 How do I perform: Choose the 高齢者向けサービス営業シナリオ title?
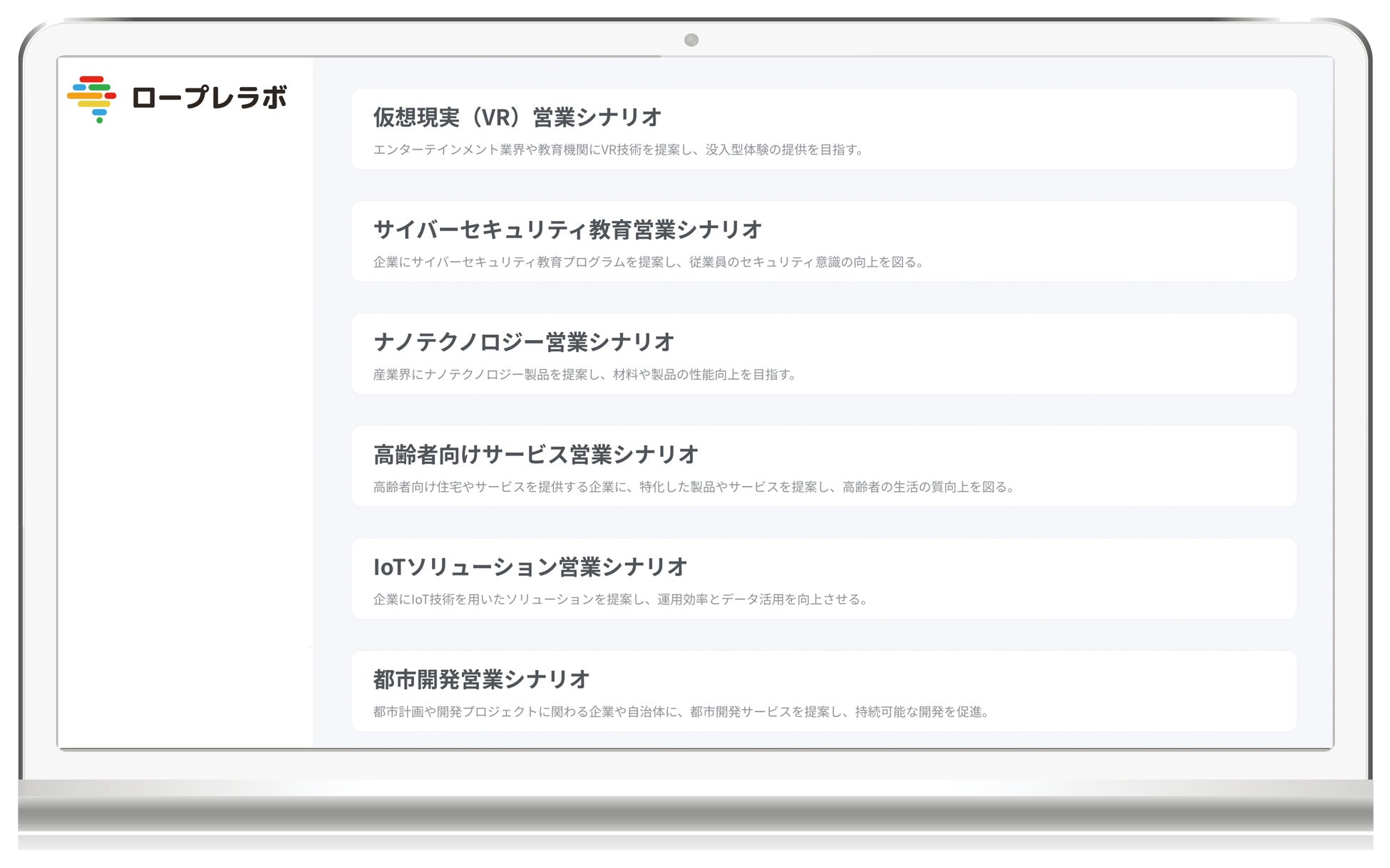[535, 455]
